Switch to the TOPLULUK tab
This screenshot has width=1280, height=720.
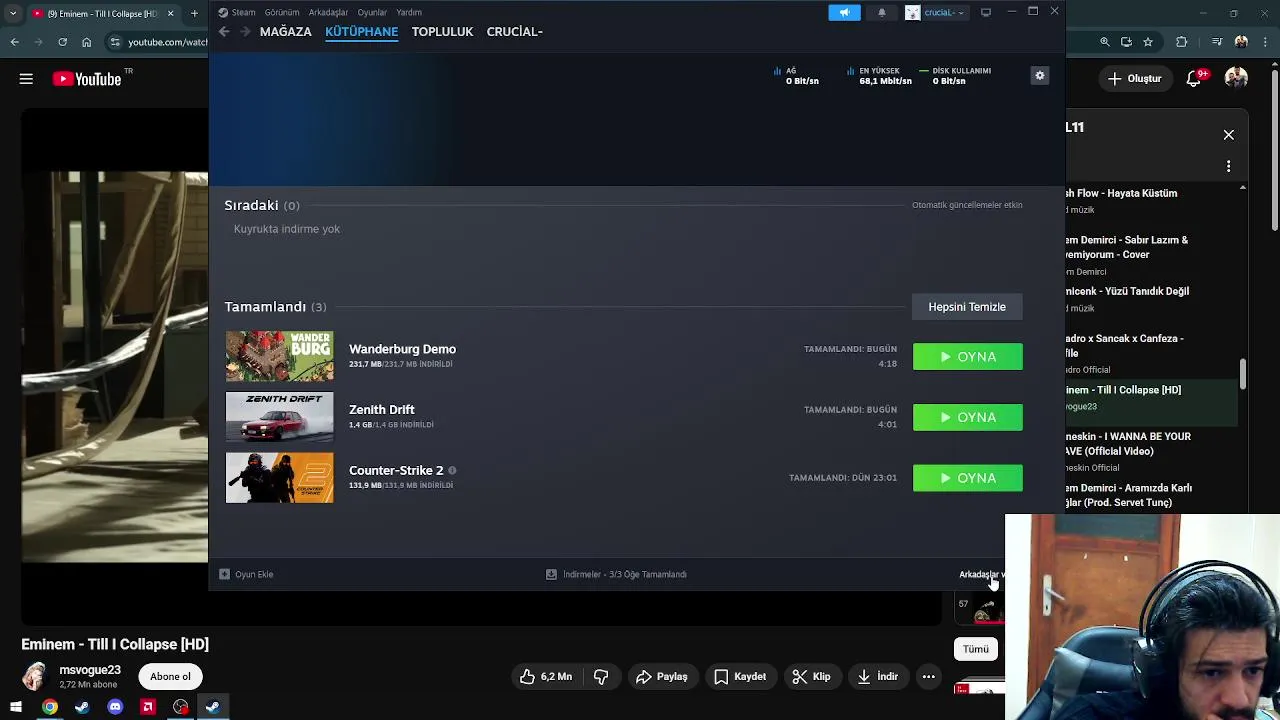[x=442, y=32]
